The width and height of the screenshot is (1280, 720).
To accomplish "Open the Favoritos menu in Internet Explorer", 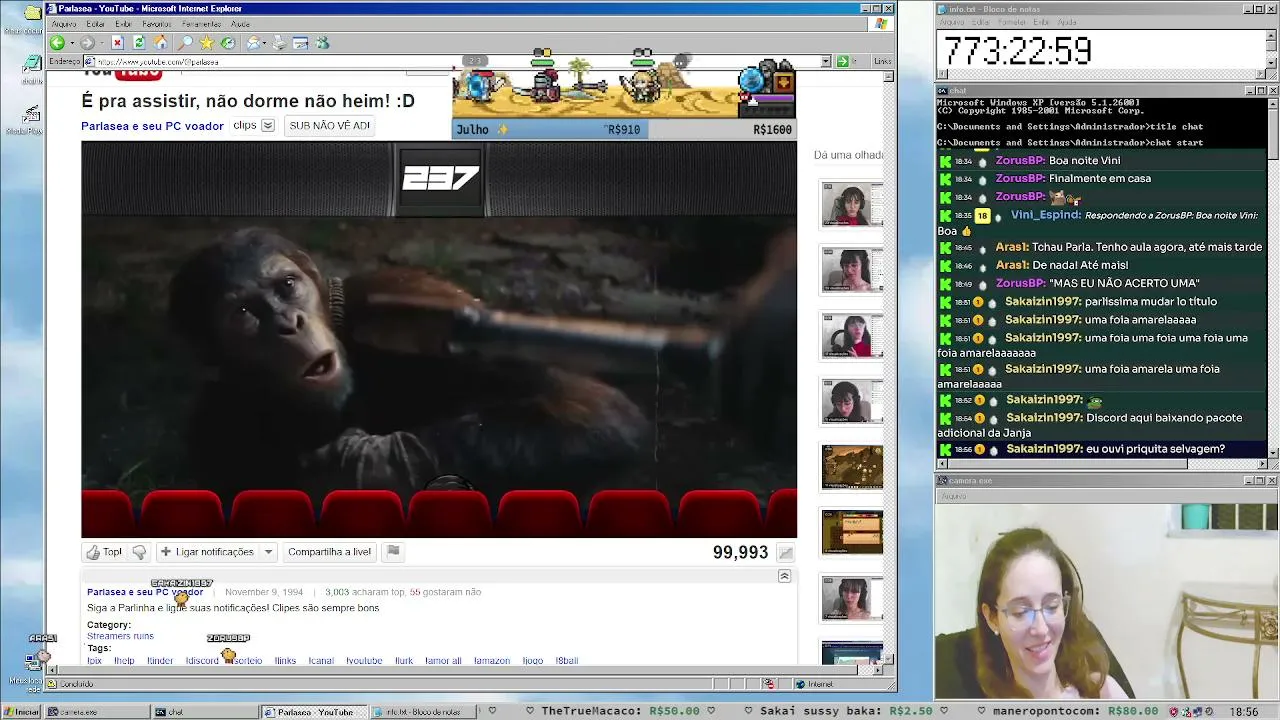I will point(156,24).
